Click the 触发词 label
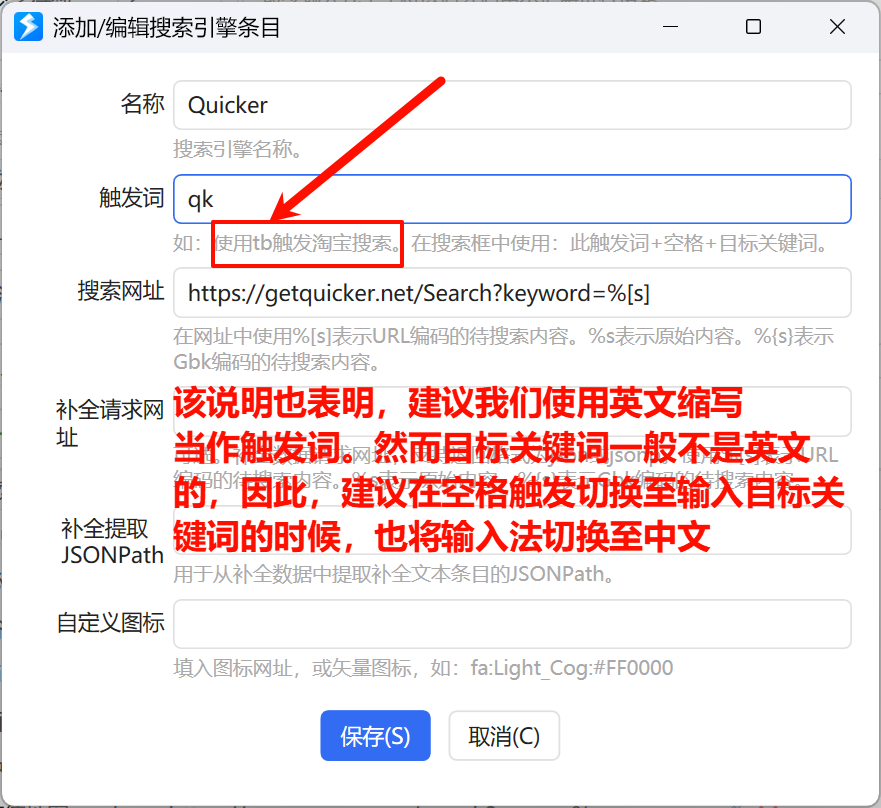 (x=132, y=198)
